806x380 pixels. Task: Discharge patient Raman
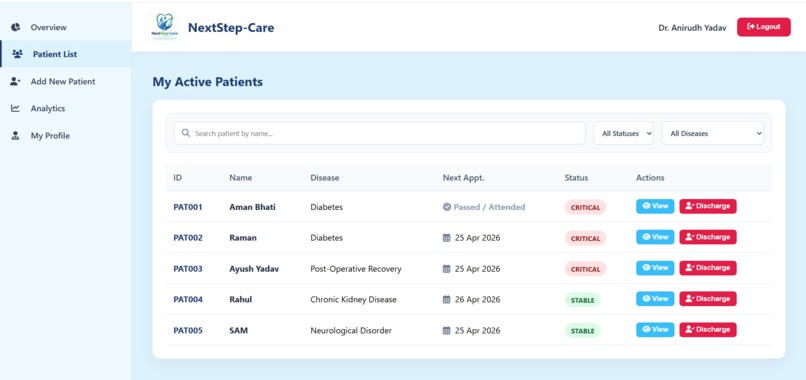708,237
